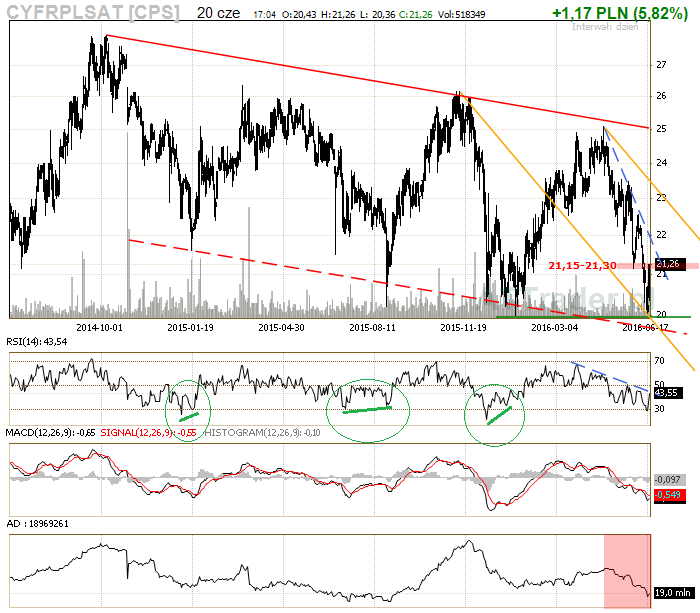Click the date axis label 2014-10-01
Screen dimensions: 700x613
(99, 327)
